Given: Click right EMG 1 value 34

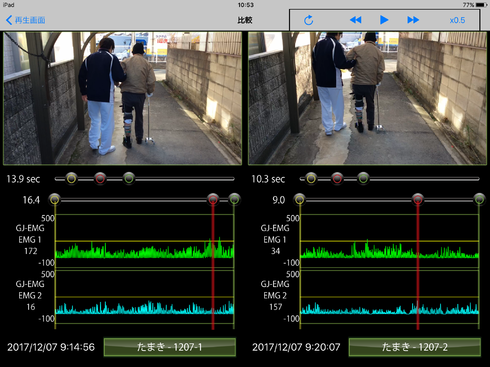Looking at the screenshot, I should [275, 251].
